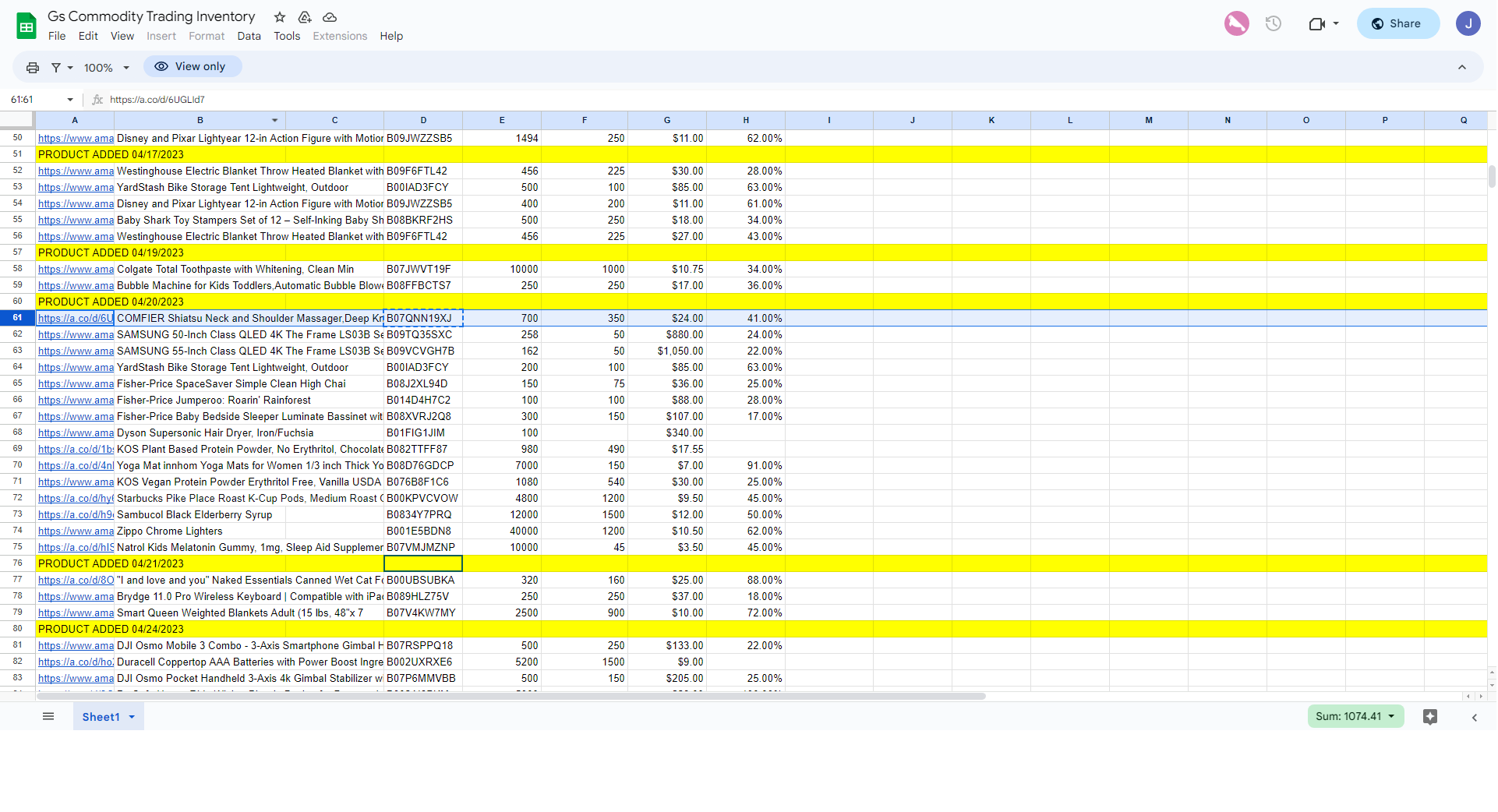The height and width of the screenshot is (812, 1498).
Task: Select column H header
Action: (x=746, y=120)
